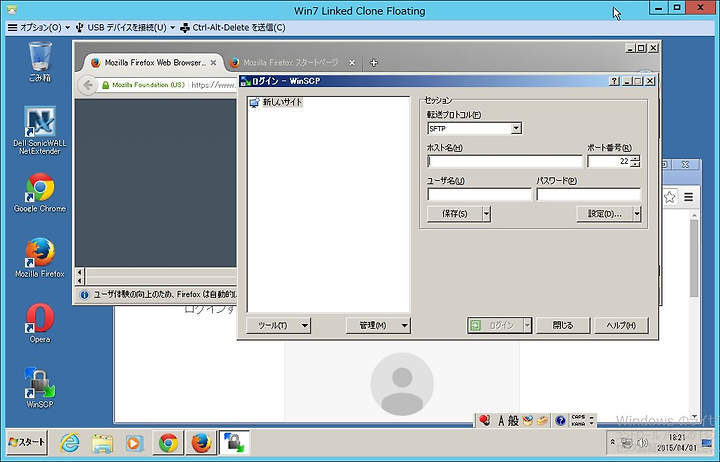Viewport: 720px width, 462px height.
Task: Open Mozilla Firefox desktop shortcut
Action: [40, 258]
